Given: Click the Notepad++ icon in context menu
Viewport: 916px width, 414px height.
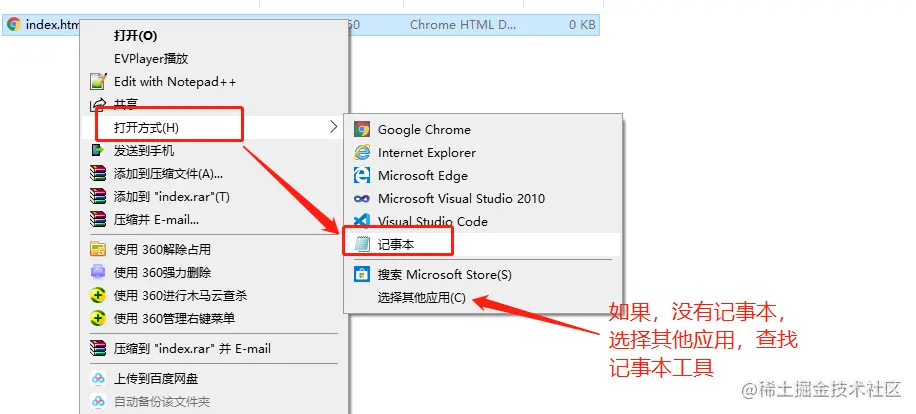Looking at the screenshot, I should click(x=98, y=81).
